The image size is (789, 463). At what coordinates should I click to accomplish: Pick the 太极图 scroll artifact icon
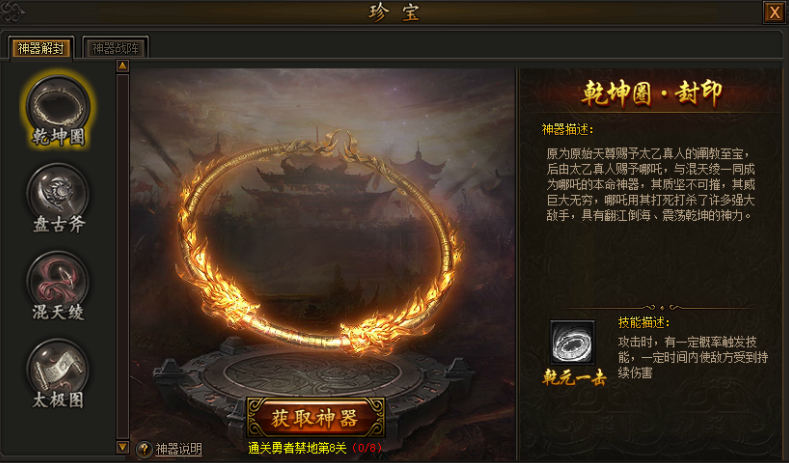tap(58, 369)
